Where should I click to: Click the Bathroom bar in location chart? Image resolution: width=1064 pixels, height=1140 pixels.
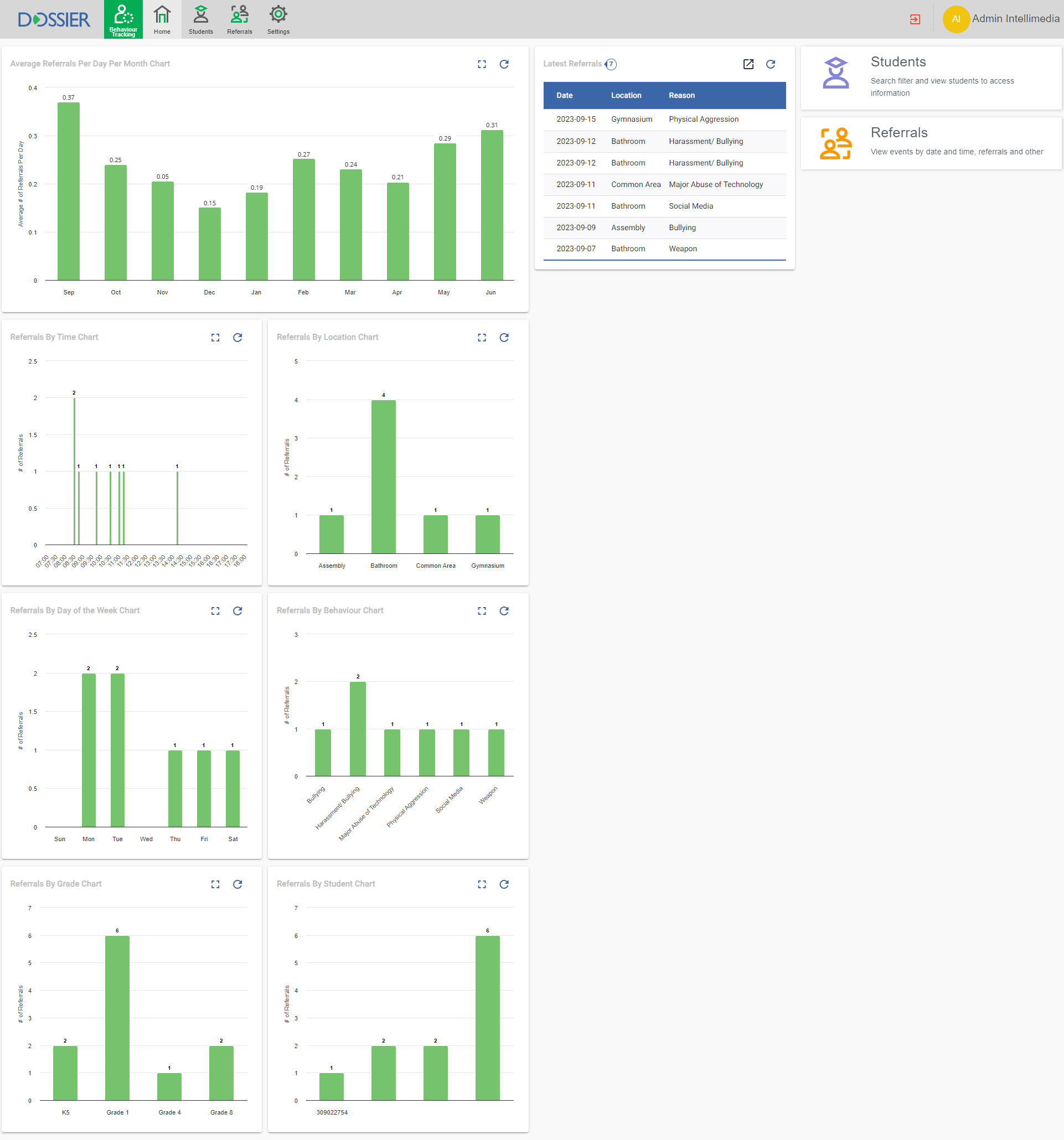coord(383,476)
